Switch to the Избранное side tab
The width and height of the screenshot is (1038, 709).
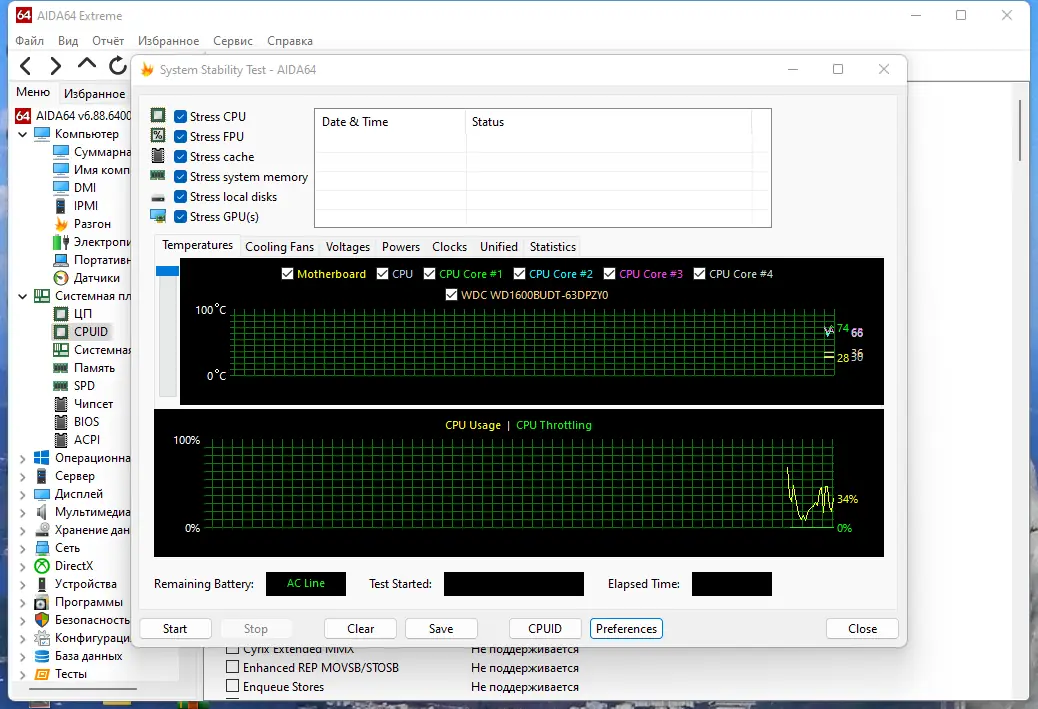point(95,93)
